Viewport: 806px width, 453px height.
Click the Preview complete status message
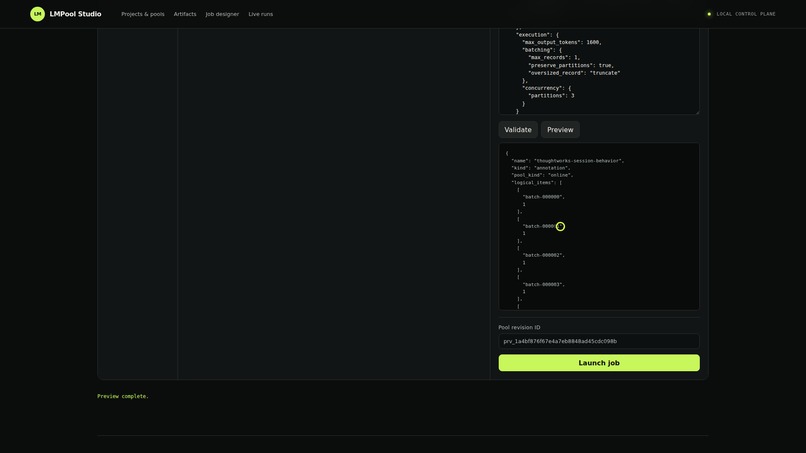[123, 396]
